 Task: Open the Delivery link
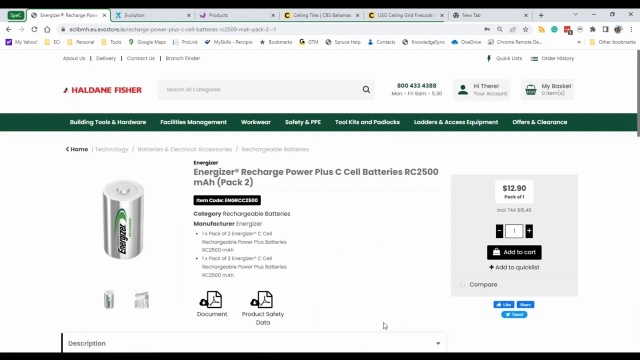106,58
